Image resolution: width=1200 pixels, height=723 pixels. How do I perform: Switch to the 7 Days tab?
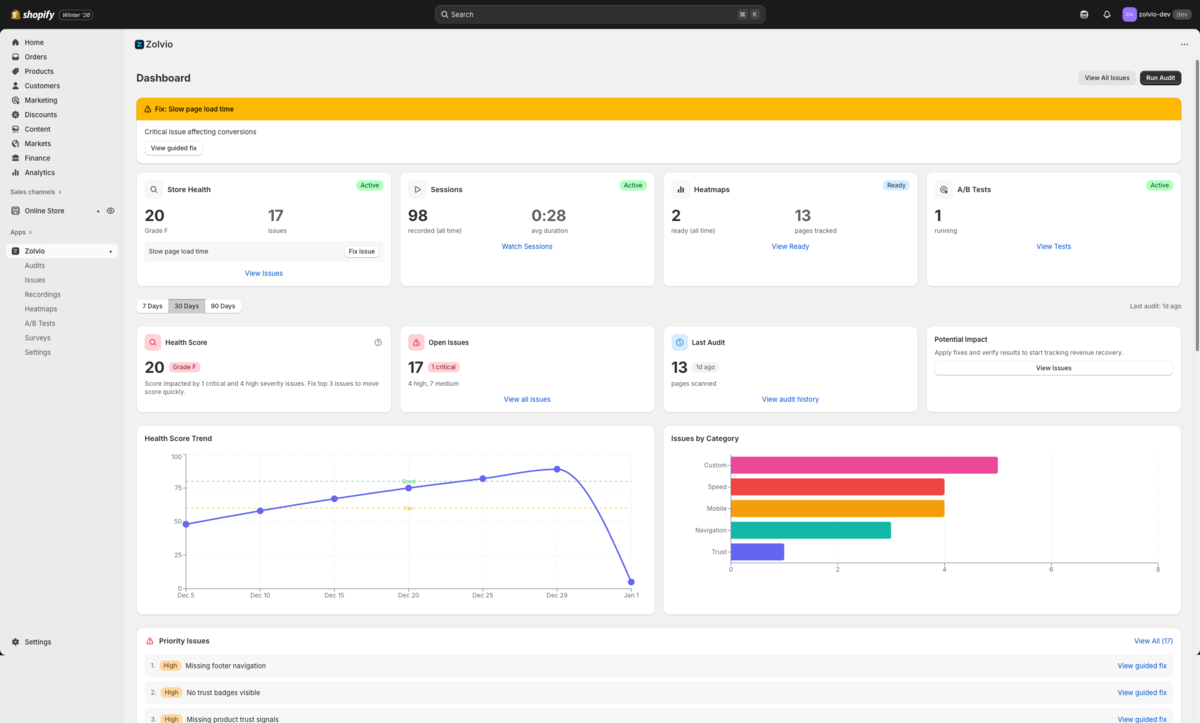[x=152, y=305]
